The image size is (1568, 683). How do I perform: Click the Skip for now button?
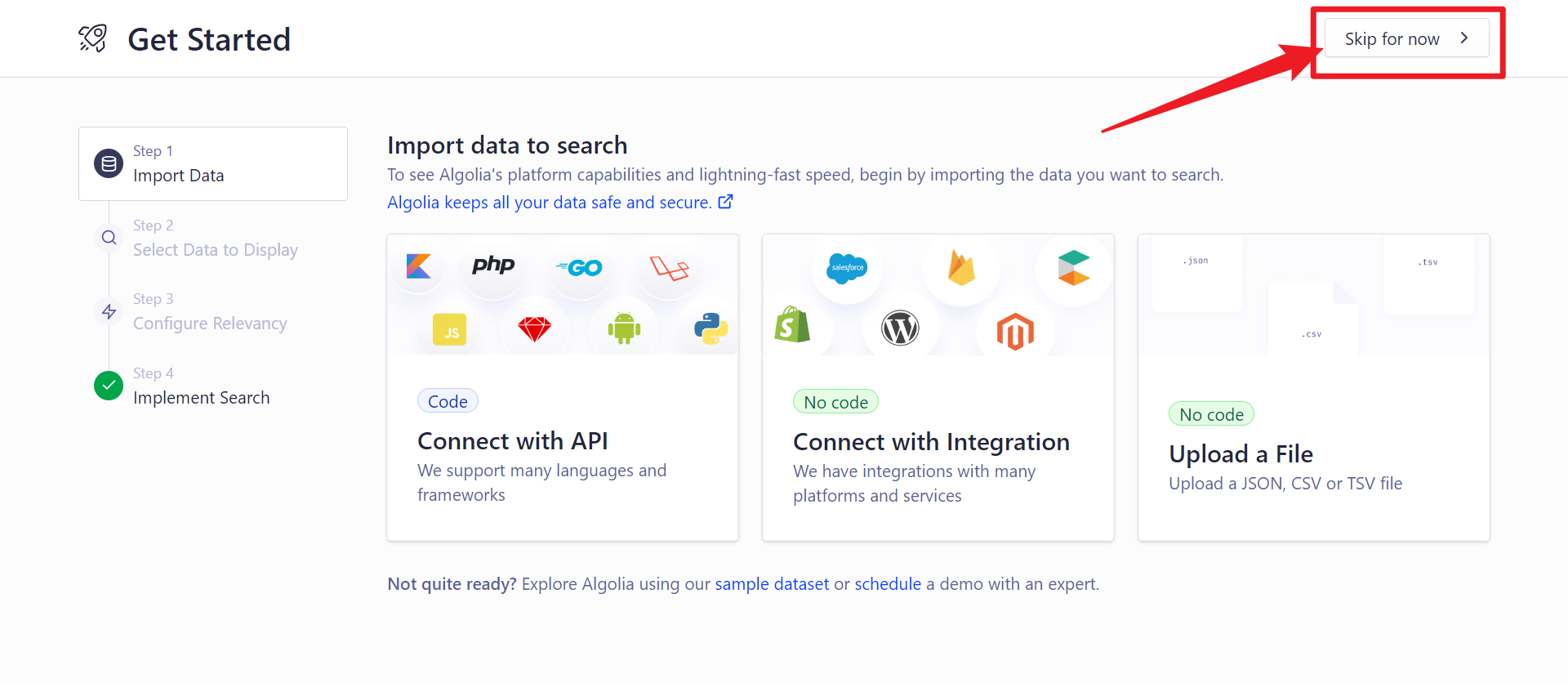pos(1406,38)
